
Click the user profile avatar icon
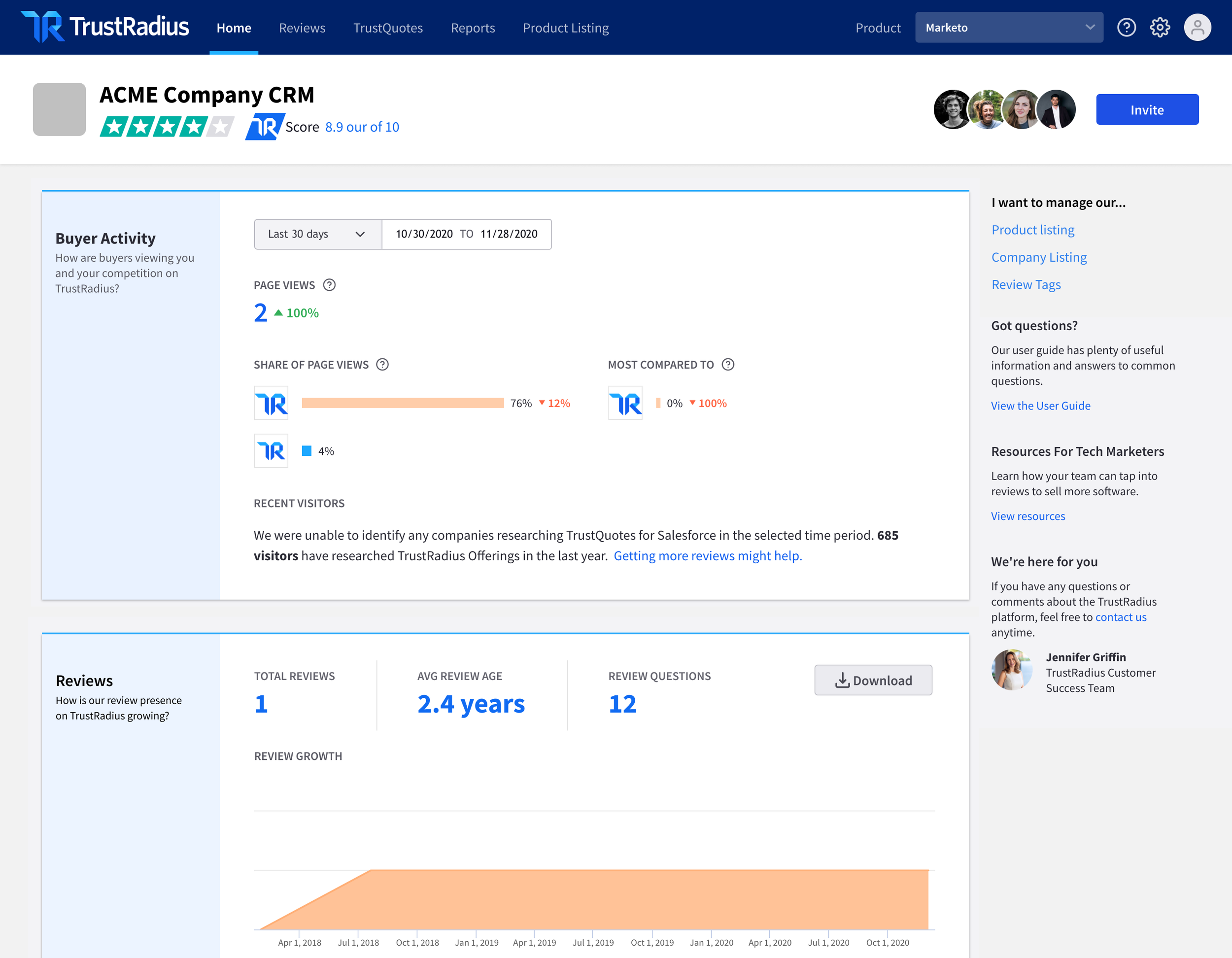pyautogui.click(x=1197, y=27)
